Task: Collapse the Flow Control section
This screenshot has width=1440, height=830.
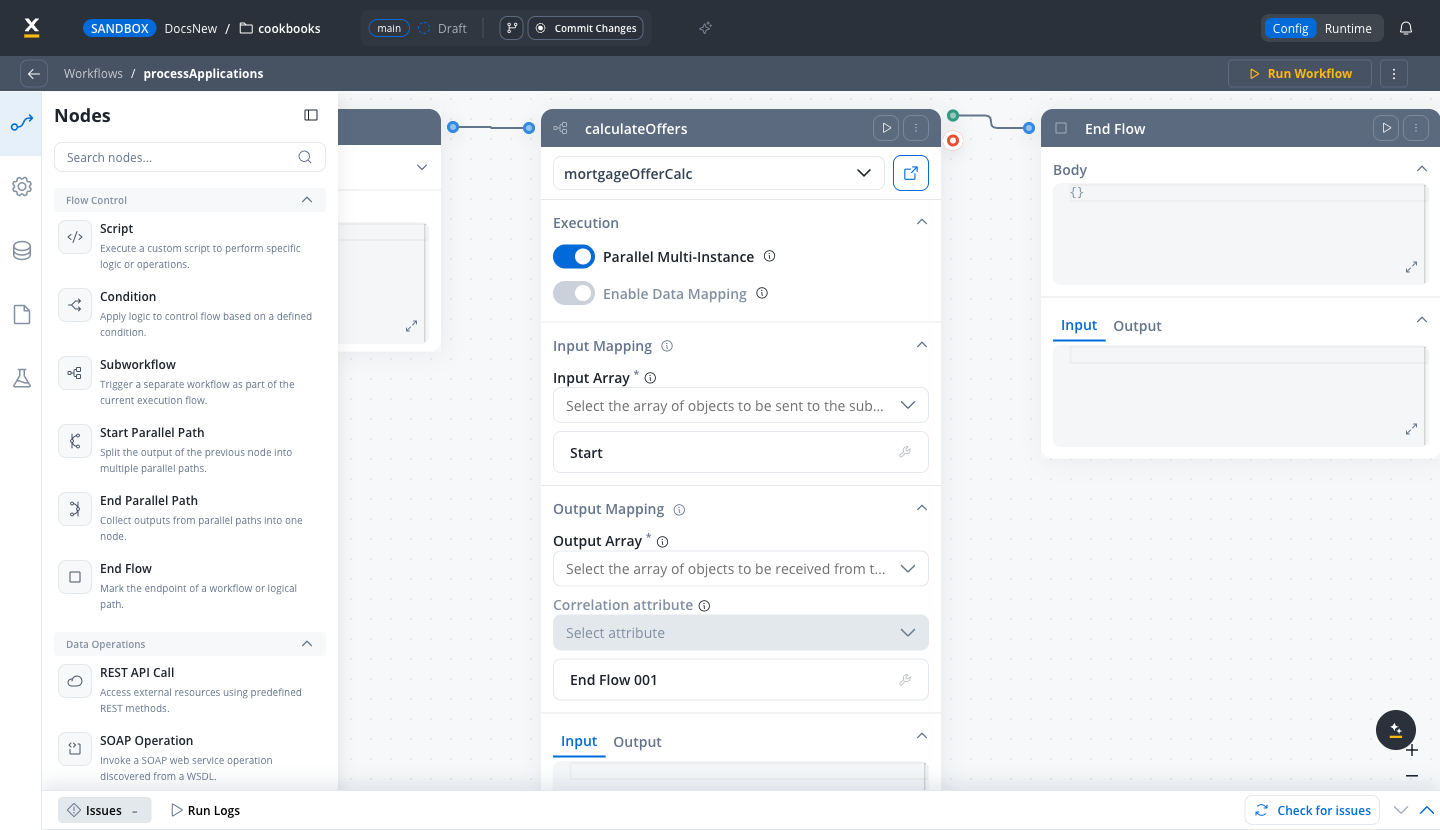Action: [307, 200]
